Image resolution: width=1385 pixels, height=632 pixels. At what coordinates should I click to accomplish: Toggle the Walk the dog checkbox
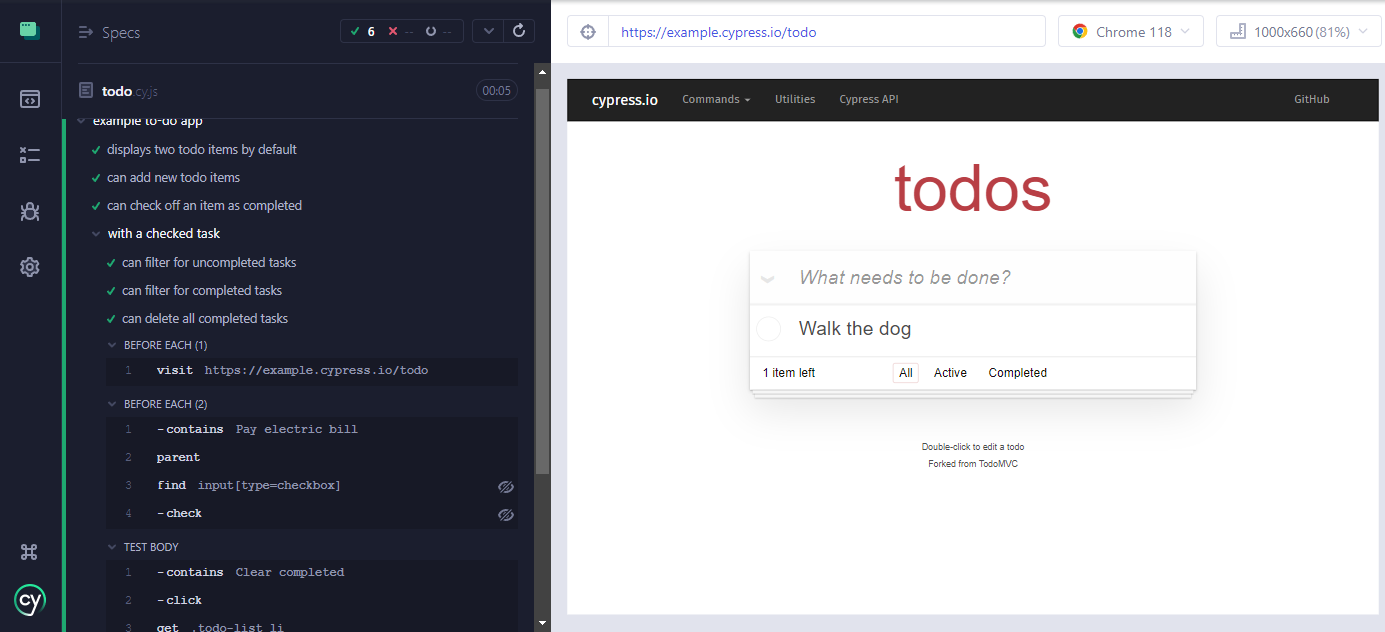pyautogui.click(x=768, y=329)
